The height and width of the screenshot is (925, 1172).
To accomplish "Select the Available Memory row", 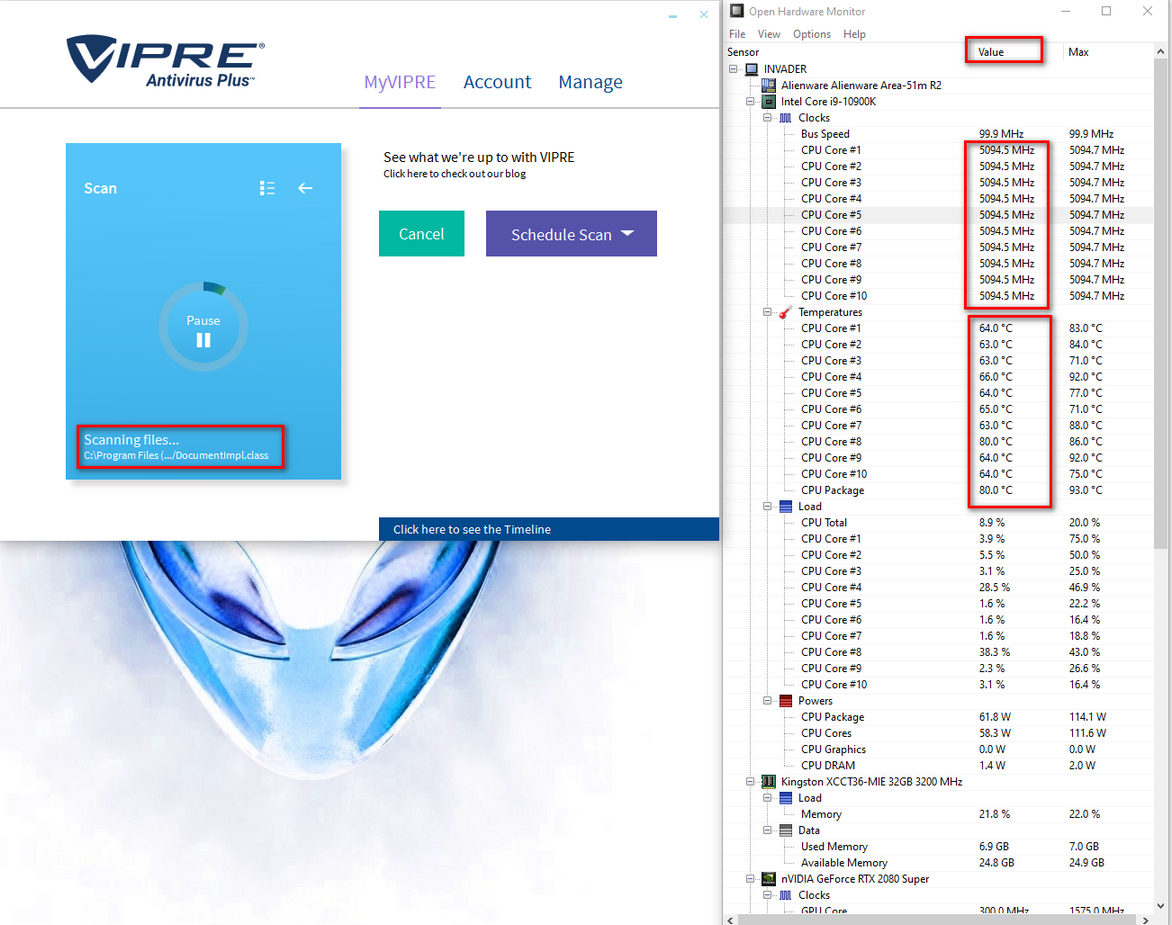I will [x=938, y=862].
